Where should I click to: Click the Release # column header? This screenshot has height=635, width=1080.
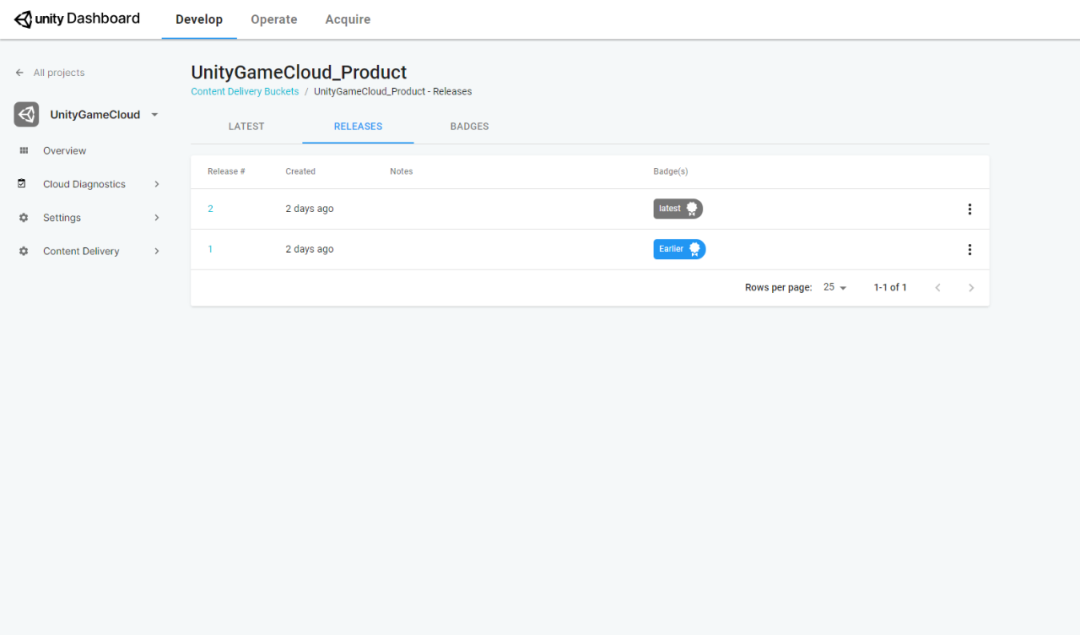click(x=226, y=171)
